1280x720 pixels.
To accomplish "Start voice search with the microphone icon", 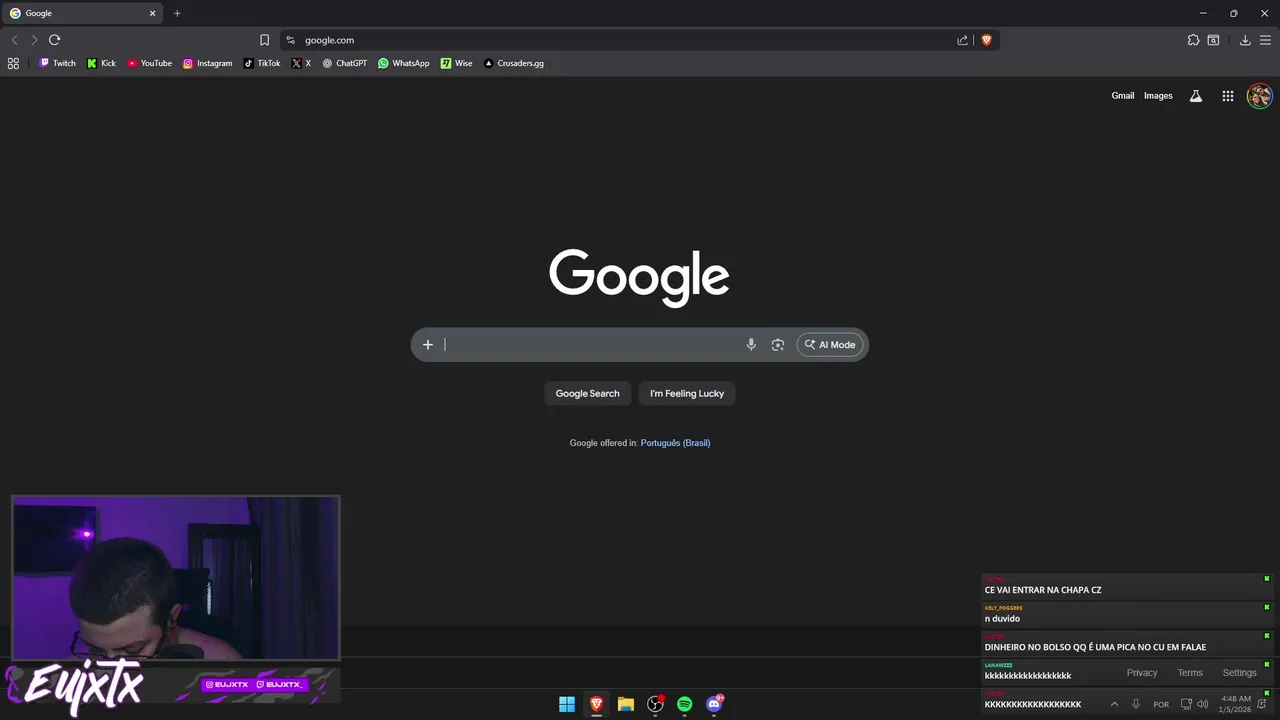I will (x=751, y=345).
